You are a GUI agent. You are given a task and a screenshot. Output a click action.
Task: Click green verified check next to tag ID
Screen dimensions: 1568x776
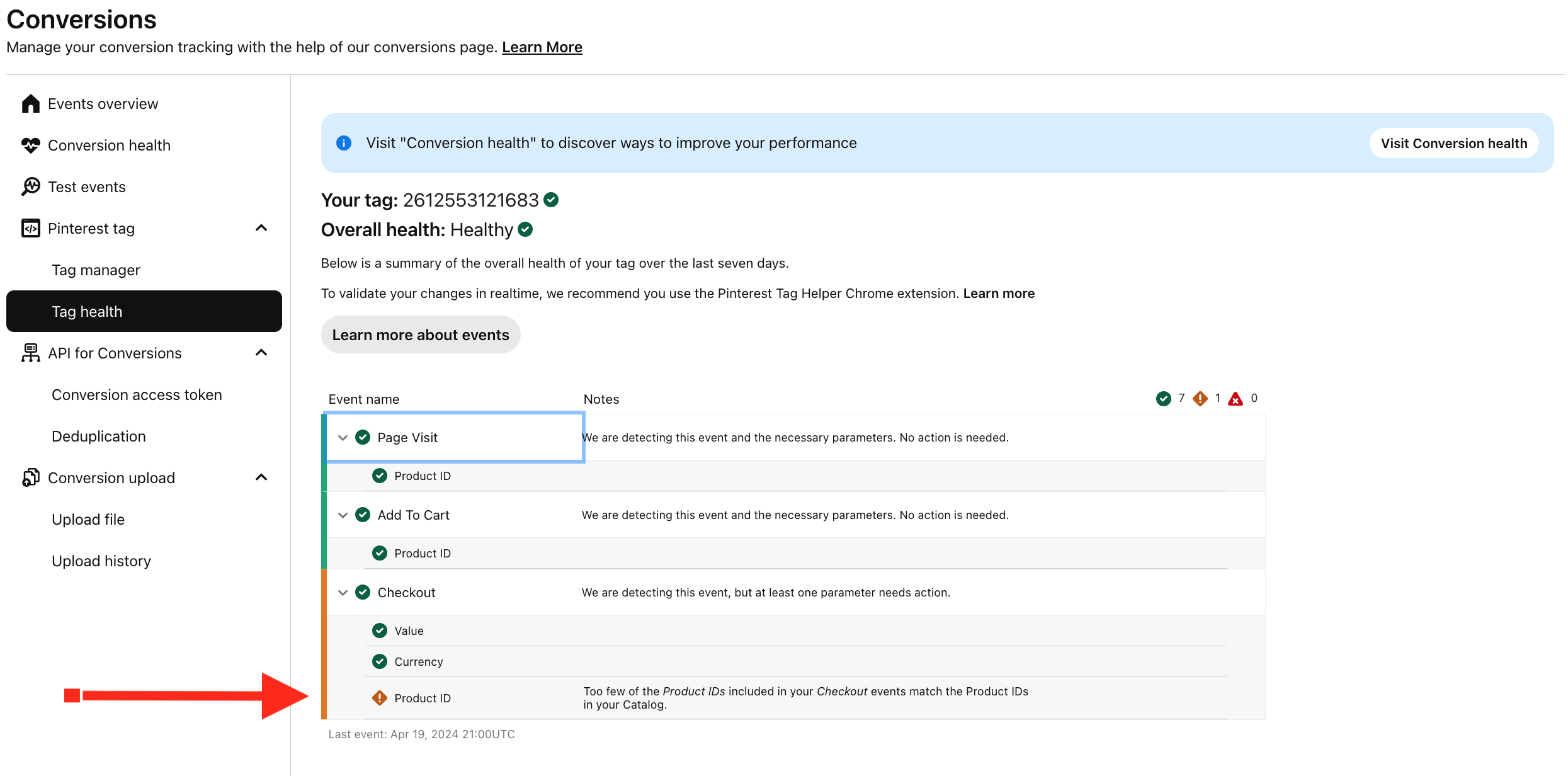point(551,200)
